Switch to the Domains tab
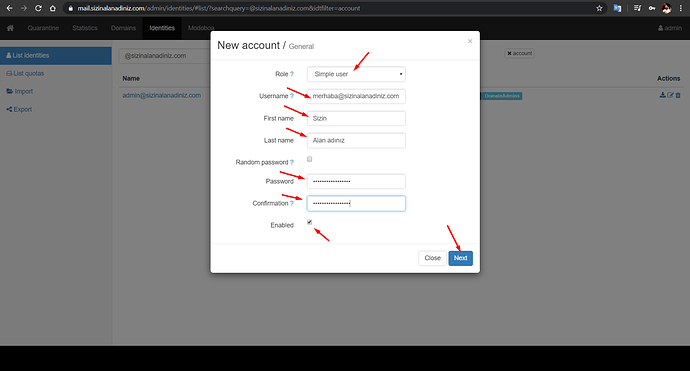690x371 pixels. [x=123, y=28]
